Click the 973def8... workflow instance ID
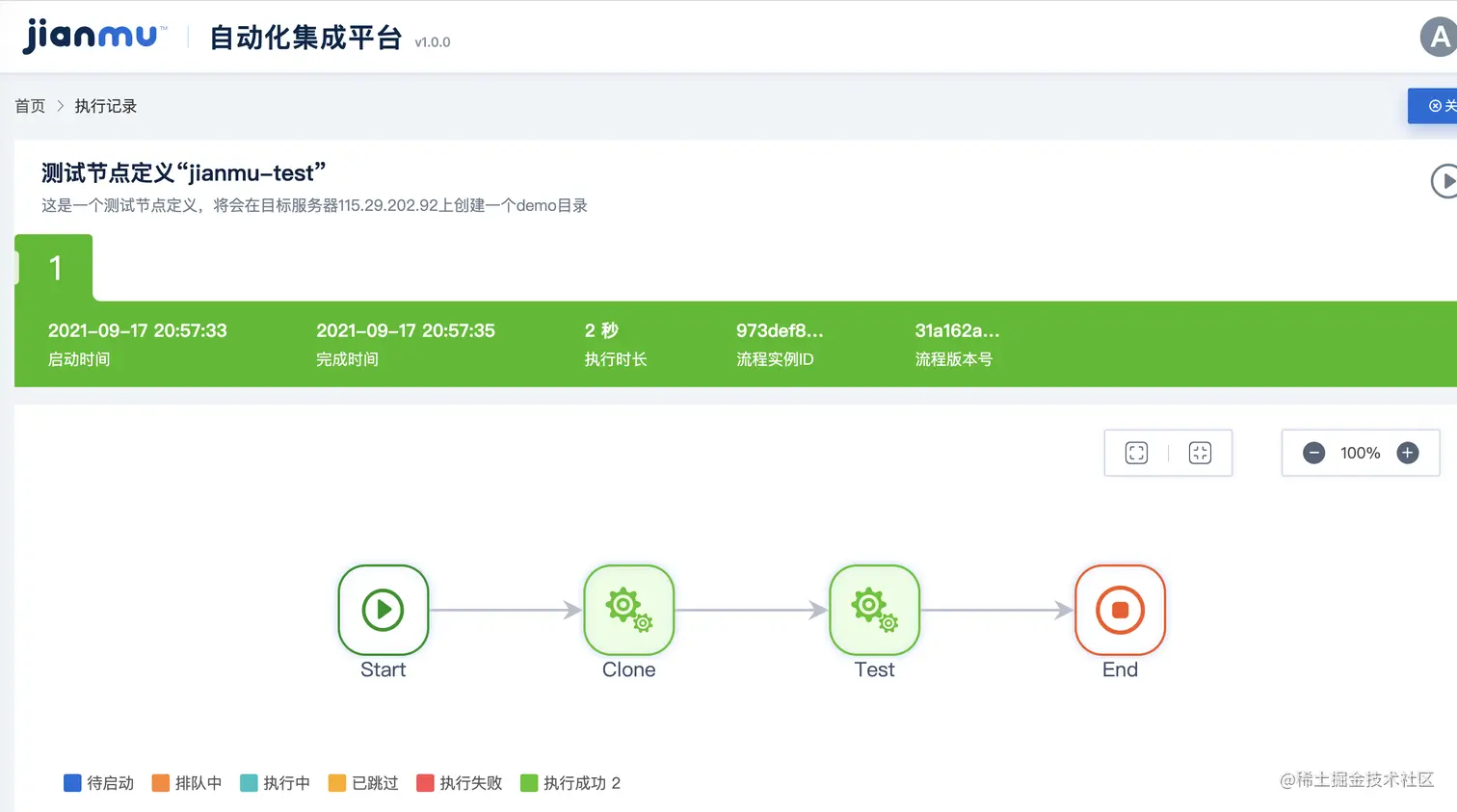Image resolution: width=1457 pixels, height=812 pixels. (780, 330)
